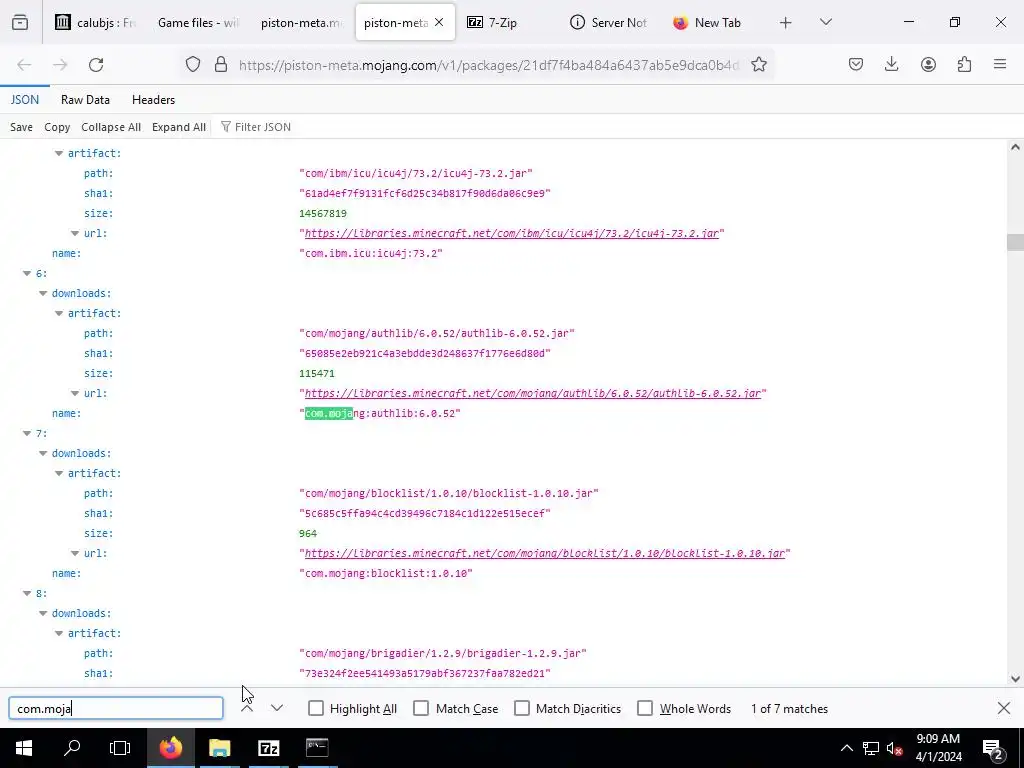This screenshot has width=1024, height=768.
Task: Switch to Server Not Found tab
Action: tap(611, 23)
